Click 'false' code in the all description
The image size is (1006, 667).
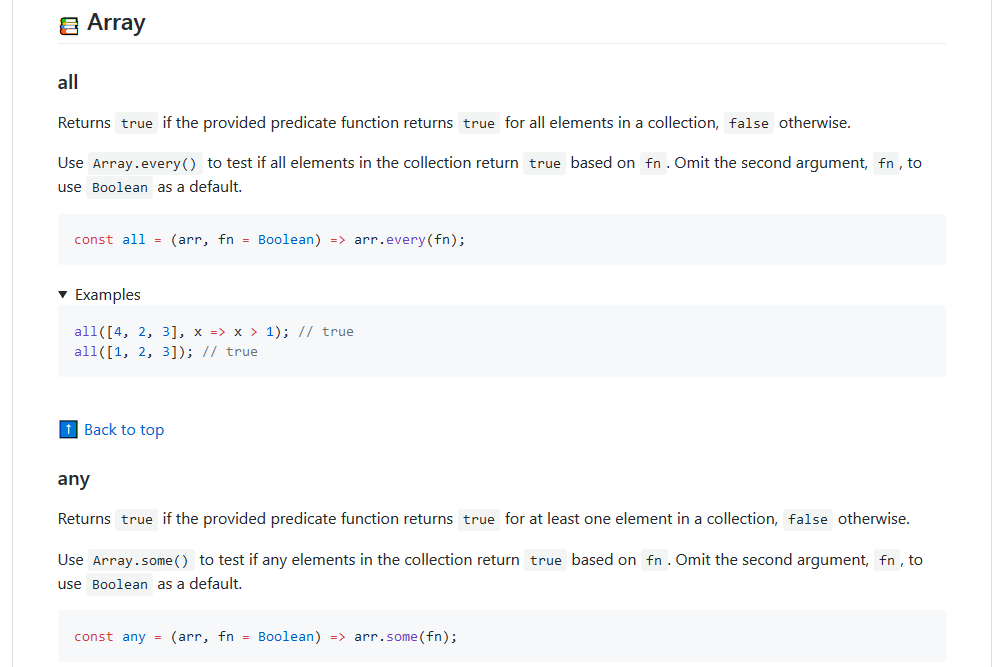click(x=749, y=124)
